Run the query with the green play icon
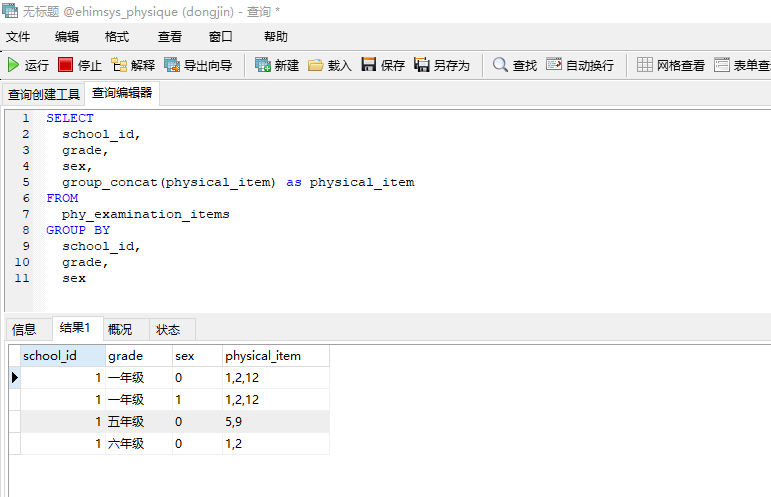771x497 pixels. coord(28,65)
